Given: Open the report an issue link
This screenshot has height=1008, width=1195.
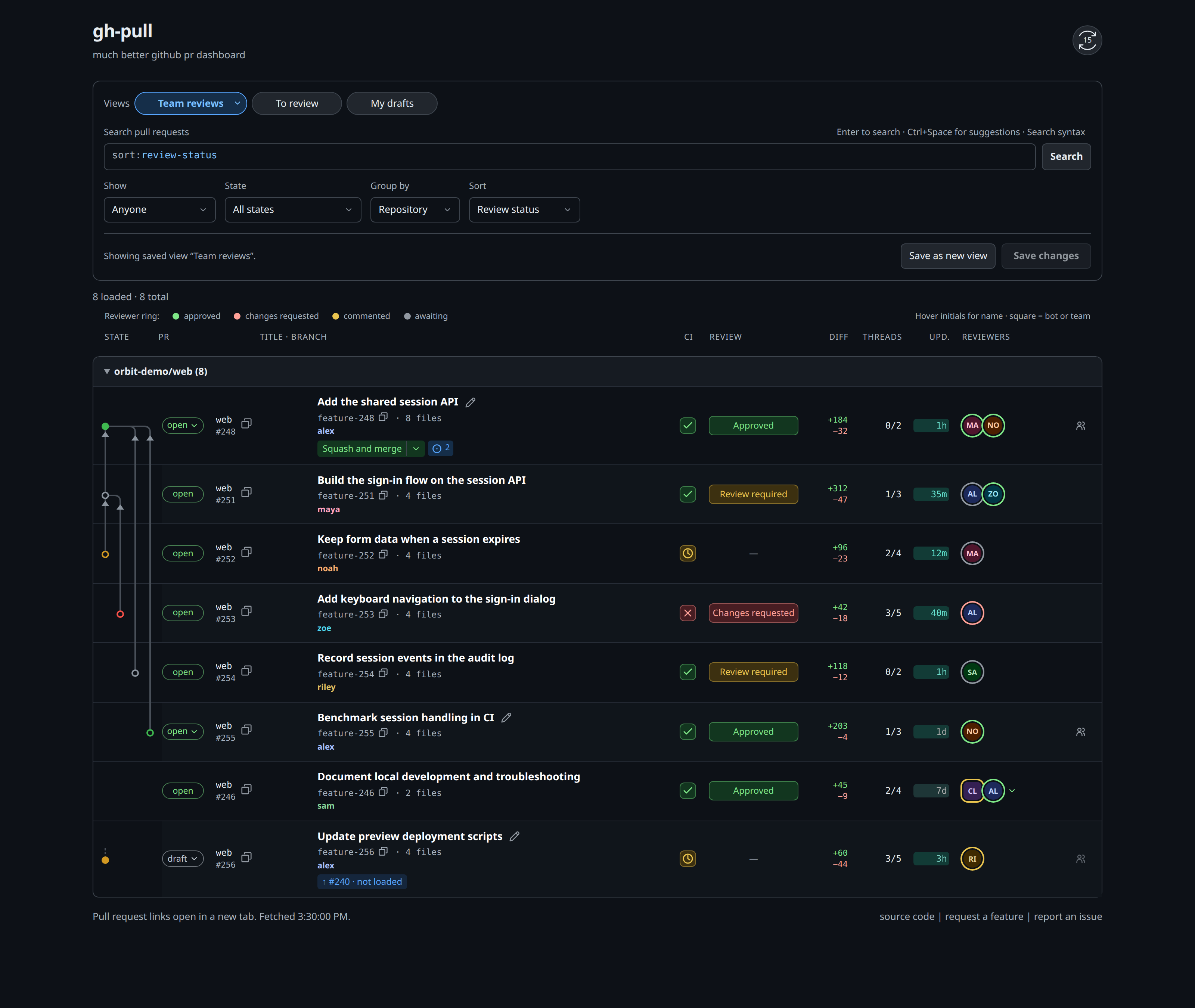Looking at the screenshot, I should click(x=1068, y=917).
